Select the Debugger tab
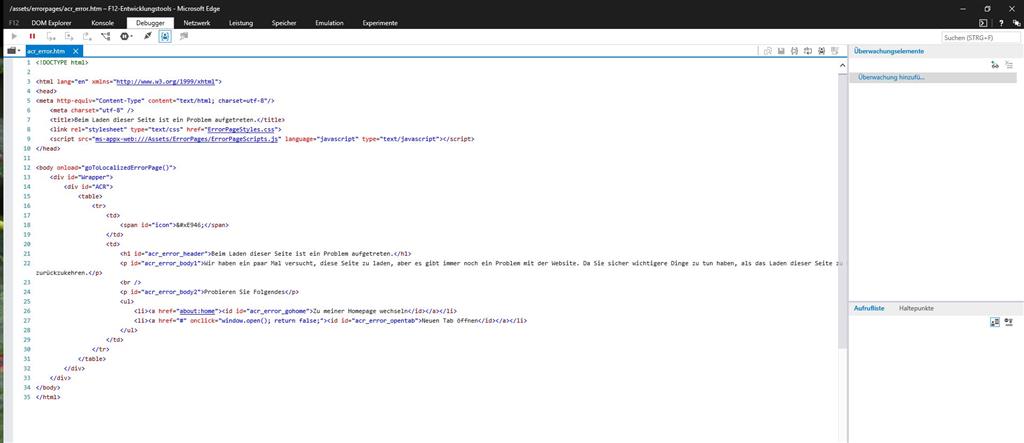This screenshot has height=443, width=1024. 150,23
